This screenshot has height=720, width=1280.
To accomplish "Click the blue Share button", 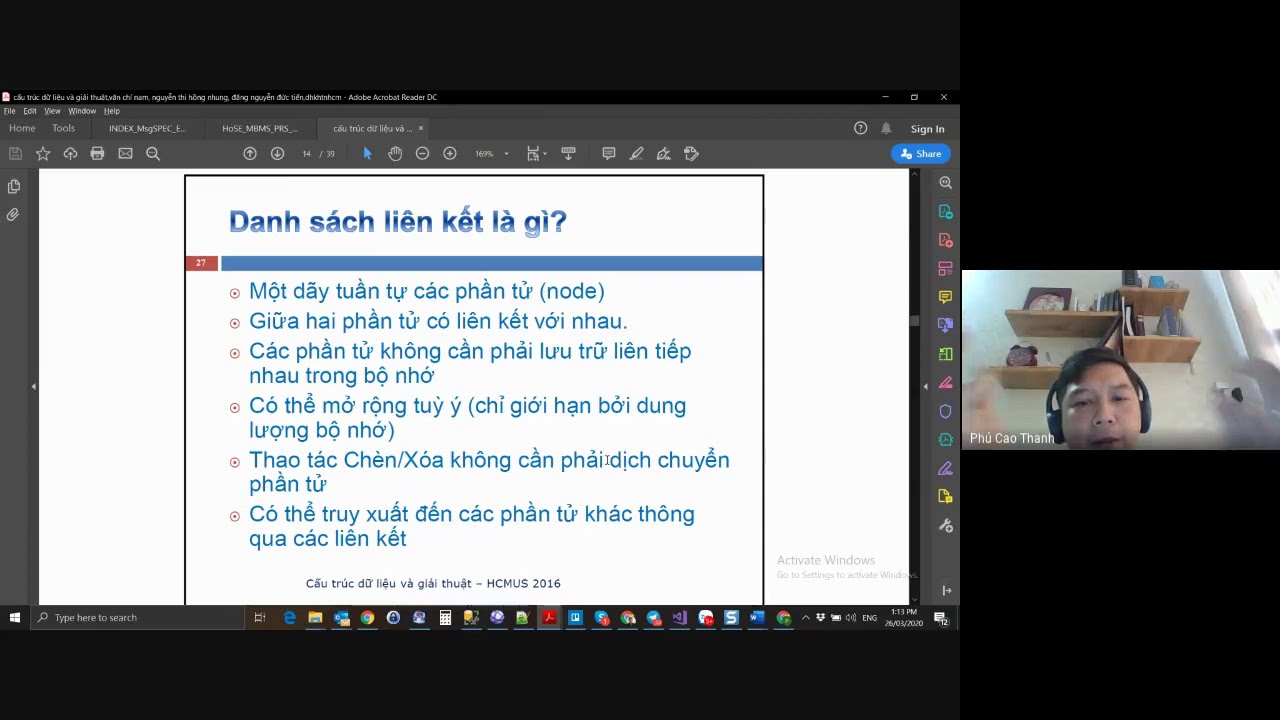I will pos(920,153).
